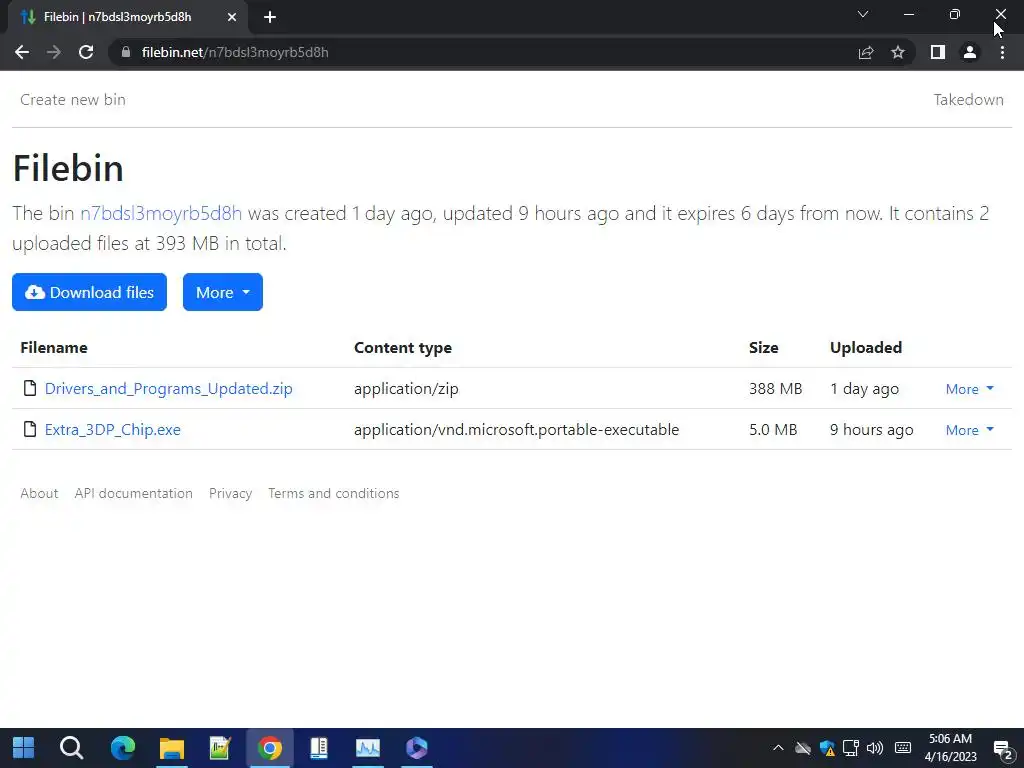1024x768 pixels.
Task: Expand the blue More dropdown button
Action: pyautogui.click(x=223, y=292)
